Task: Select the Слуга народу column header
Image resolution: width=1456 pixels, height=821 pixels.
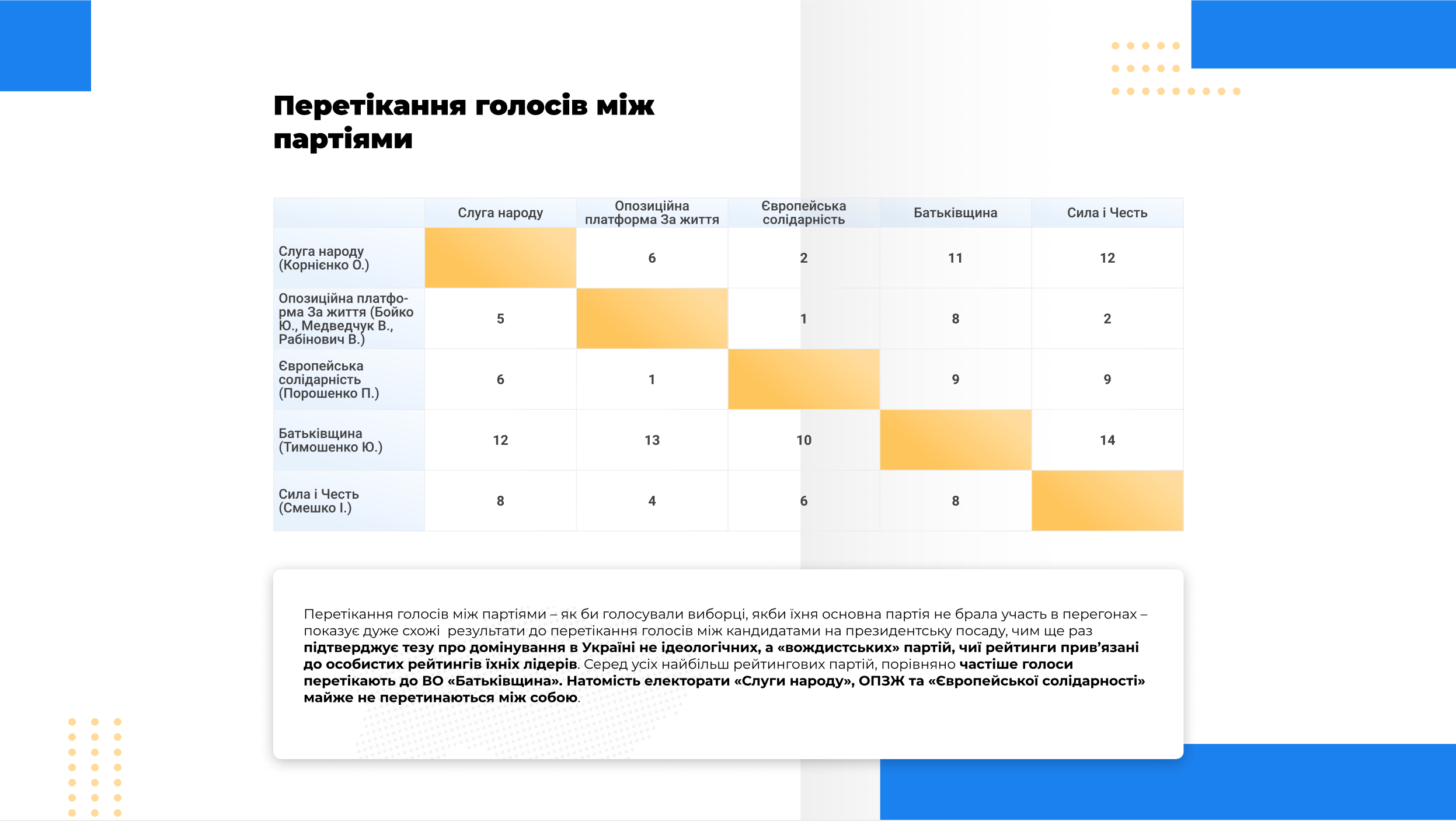Action: (x=500, y=213)
